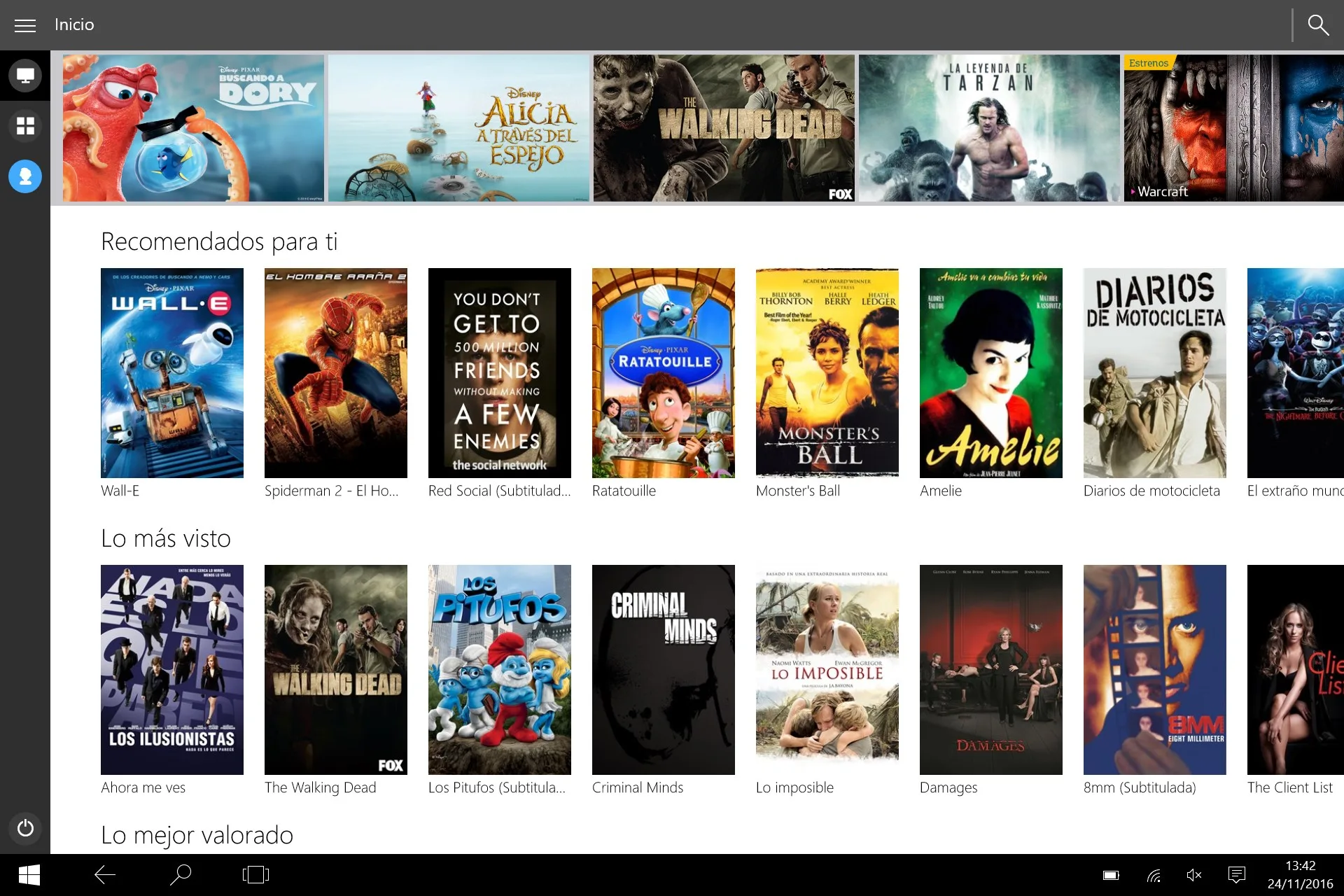Click the 'Wall-E' title text
The height and width of the screenshot is (896, 1344).
click(x=120, y=491)
